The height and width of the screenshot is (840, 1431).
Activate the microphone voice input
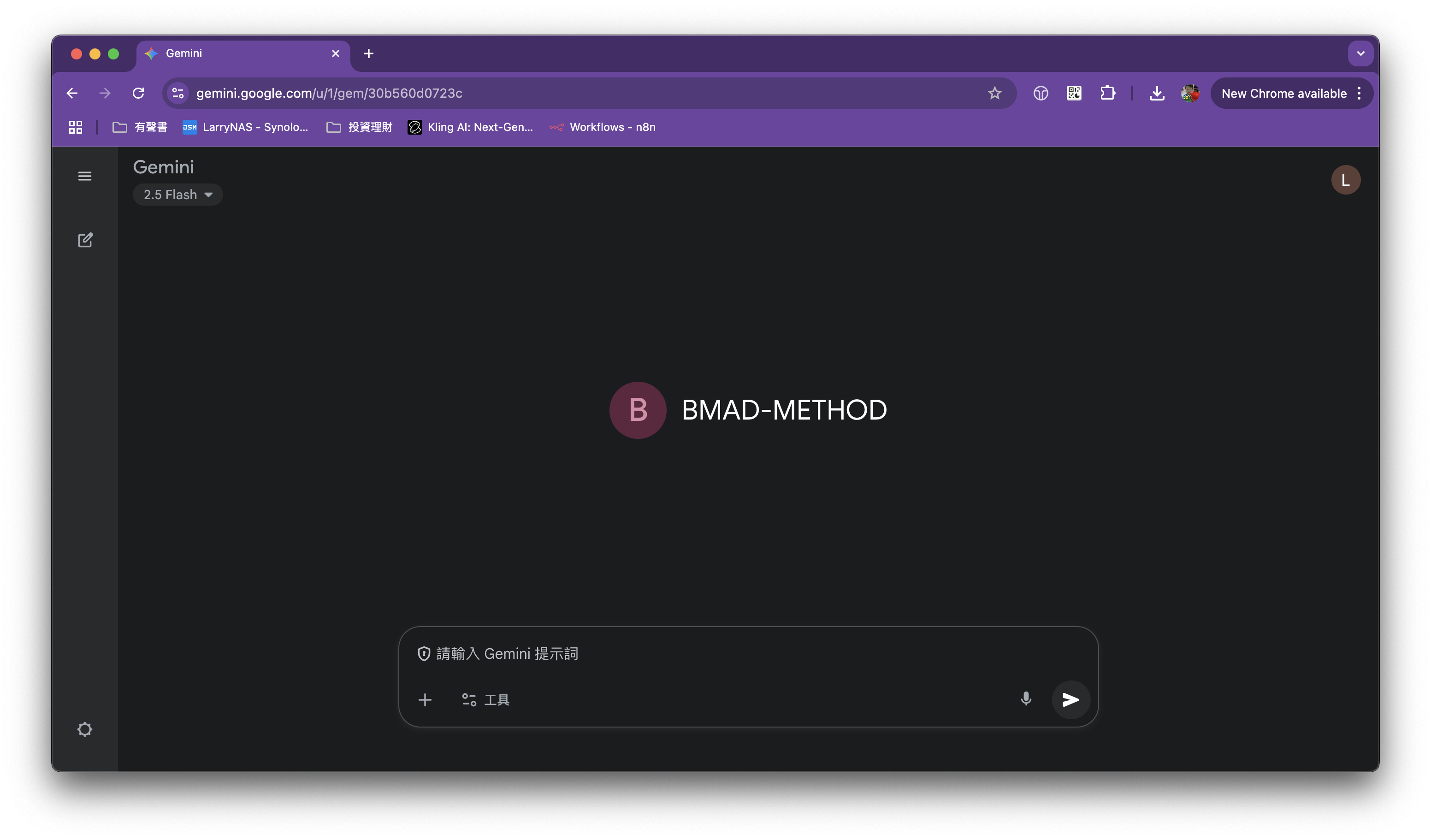[1026, 699]
